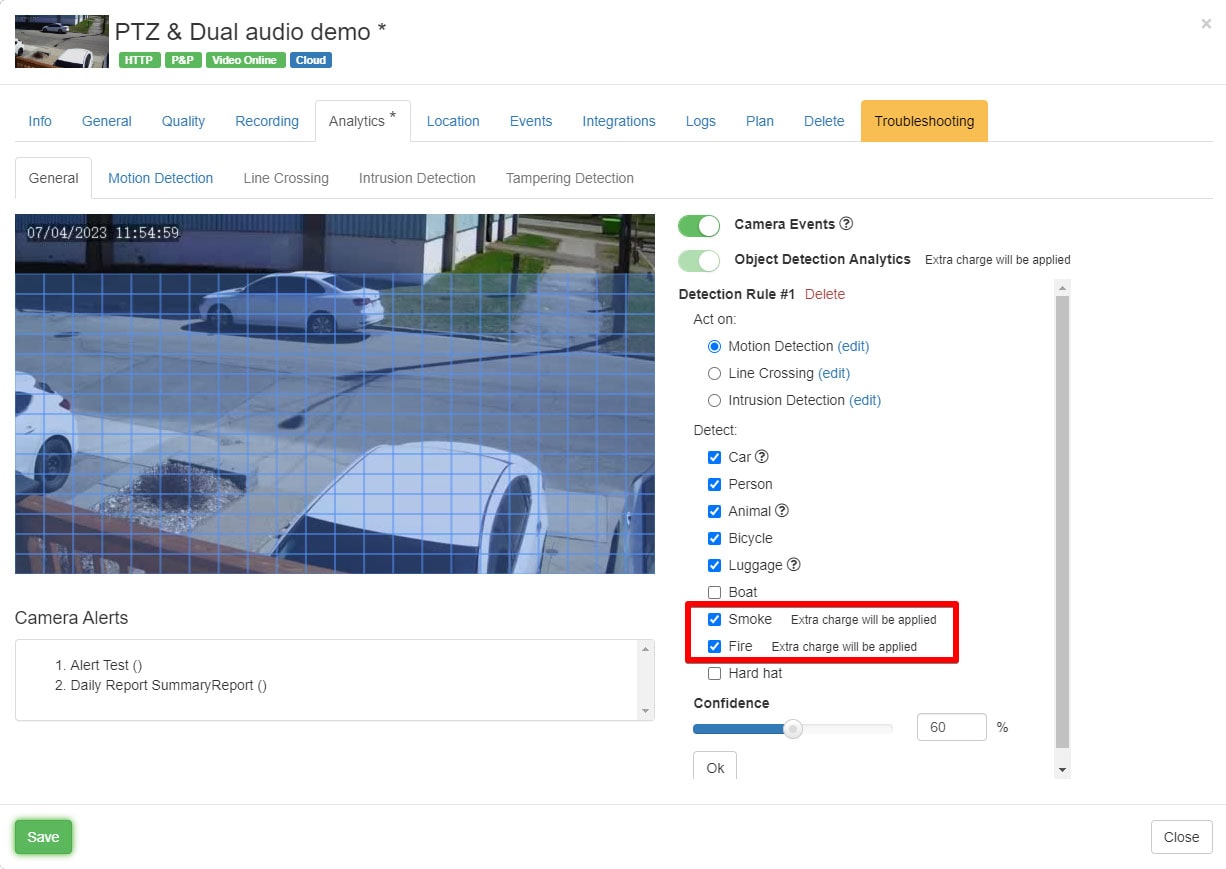Enable the Boat detection checkbox
Screen dimensions: 1226x869
714,592
